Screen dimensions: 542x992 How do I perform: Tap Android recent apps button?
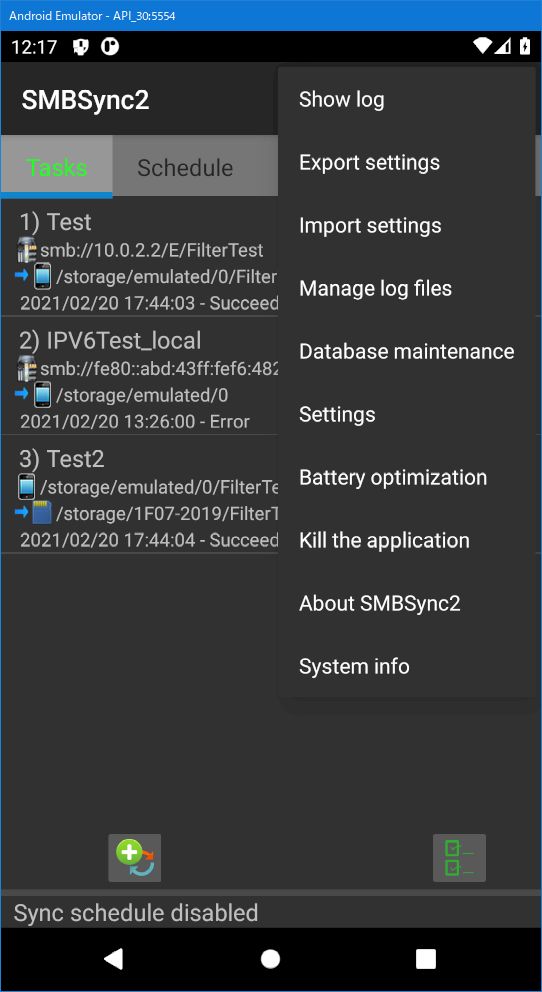click(426, 959)
